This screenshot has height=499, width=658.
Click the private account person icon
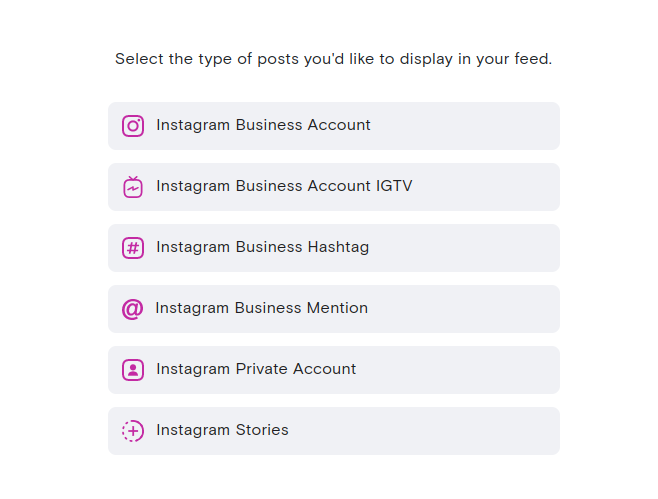click(133, 370)
